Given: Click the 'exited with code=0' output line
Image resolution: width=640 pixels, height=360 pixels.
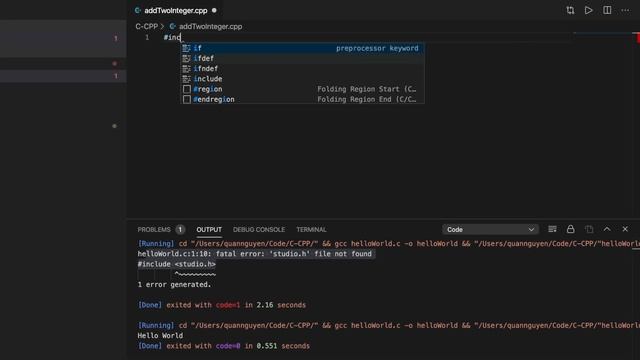Looking at the screenshot, I should click(224, 346).
